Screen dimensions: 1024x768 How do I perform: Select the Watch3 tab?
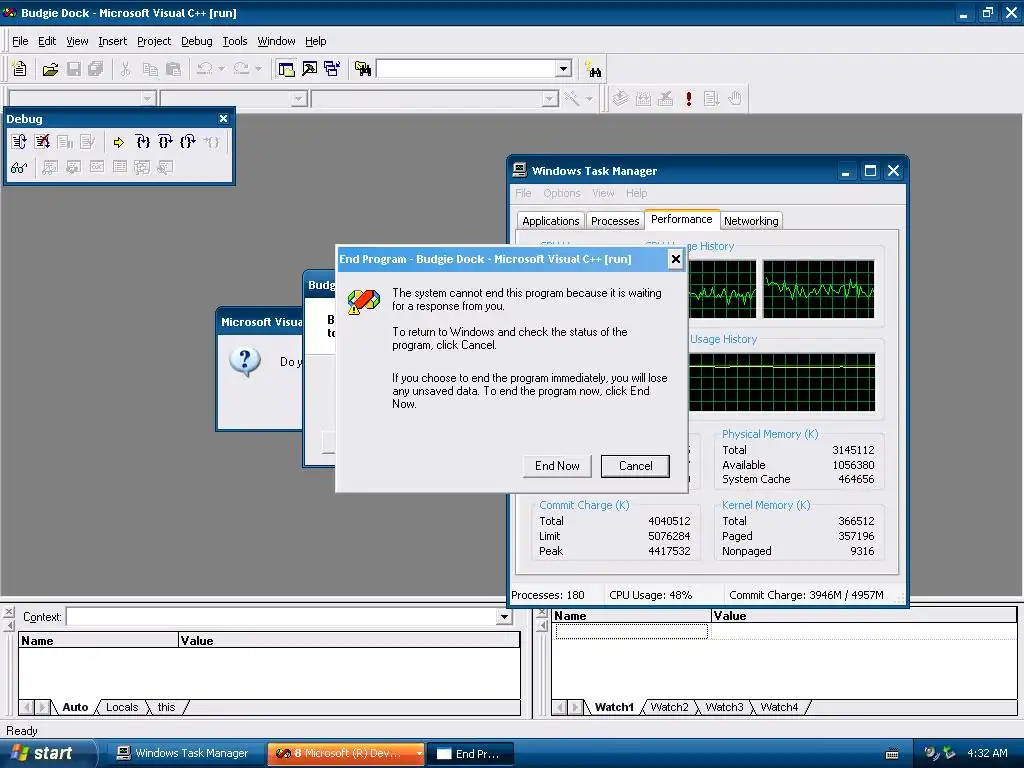click(724, 707)
